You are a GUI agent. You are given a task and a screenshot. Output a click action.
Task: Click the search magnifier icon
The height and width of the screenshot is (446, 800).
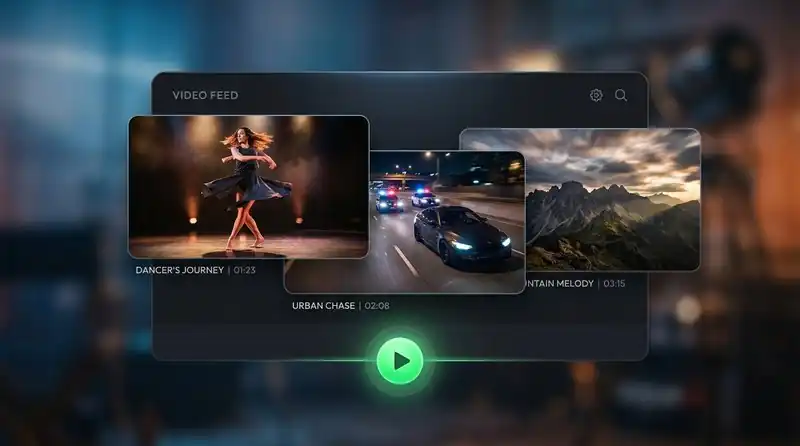(x=621, y=95)
